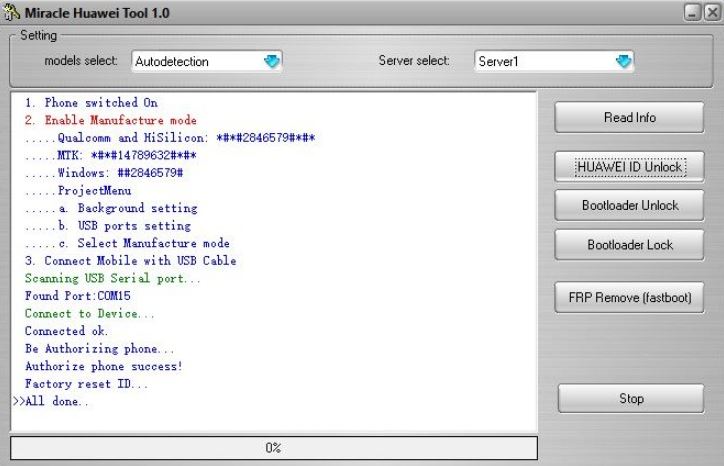The image size is (724, 466).
Task: Click '3. Connect Mobile with USB Cable'
Action: pyautogui.click(x=131, y=260)
